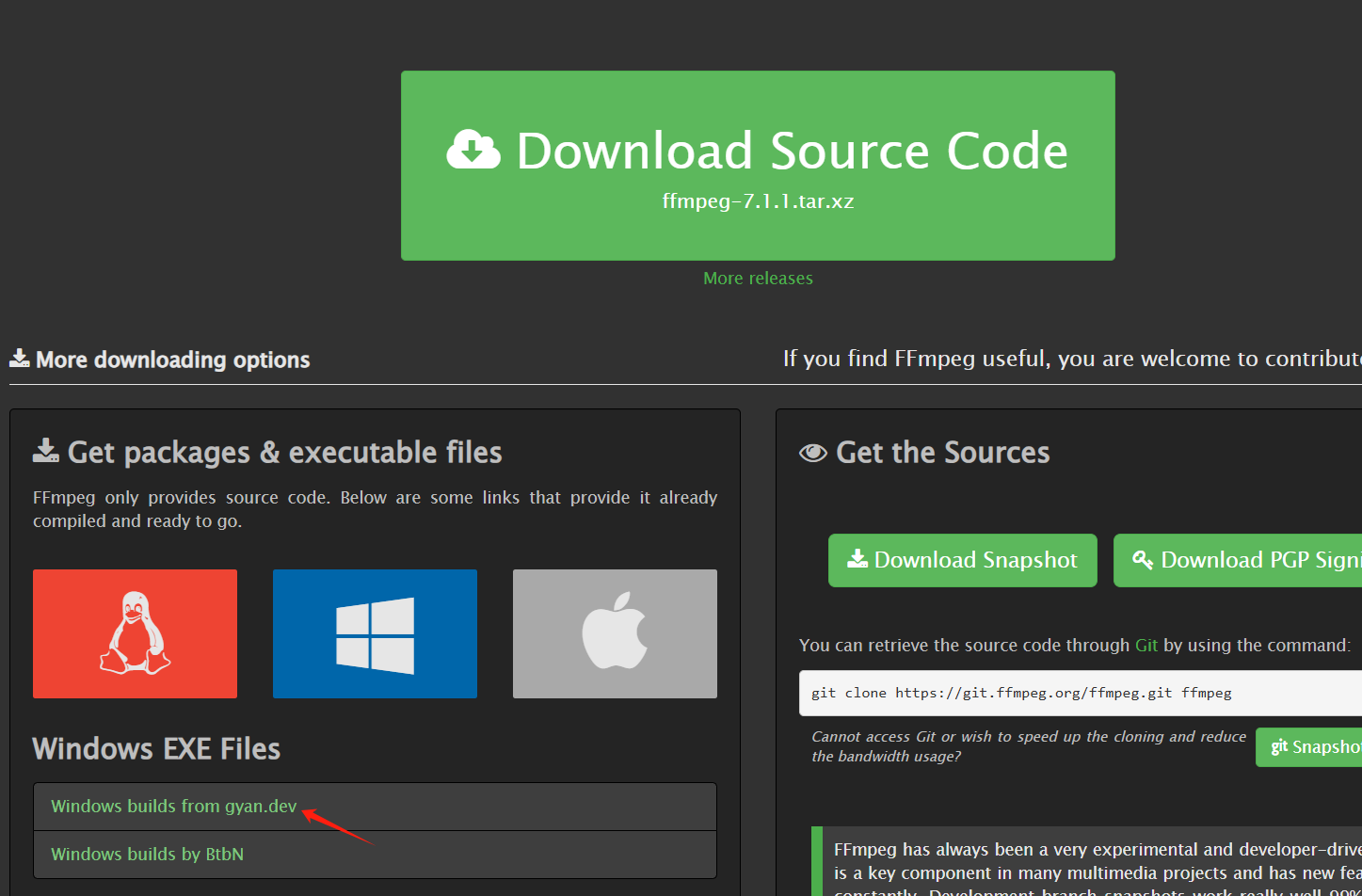1362x896 pixels.
Task: Click the More downloading options heading
Action: [172, 360]
